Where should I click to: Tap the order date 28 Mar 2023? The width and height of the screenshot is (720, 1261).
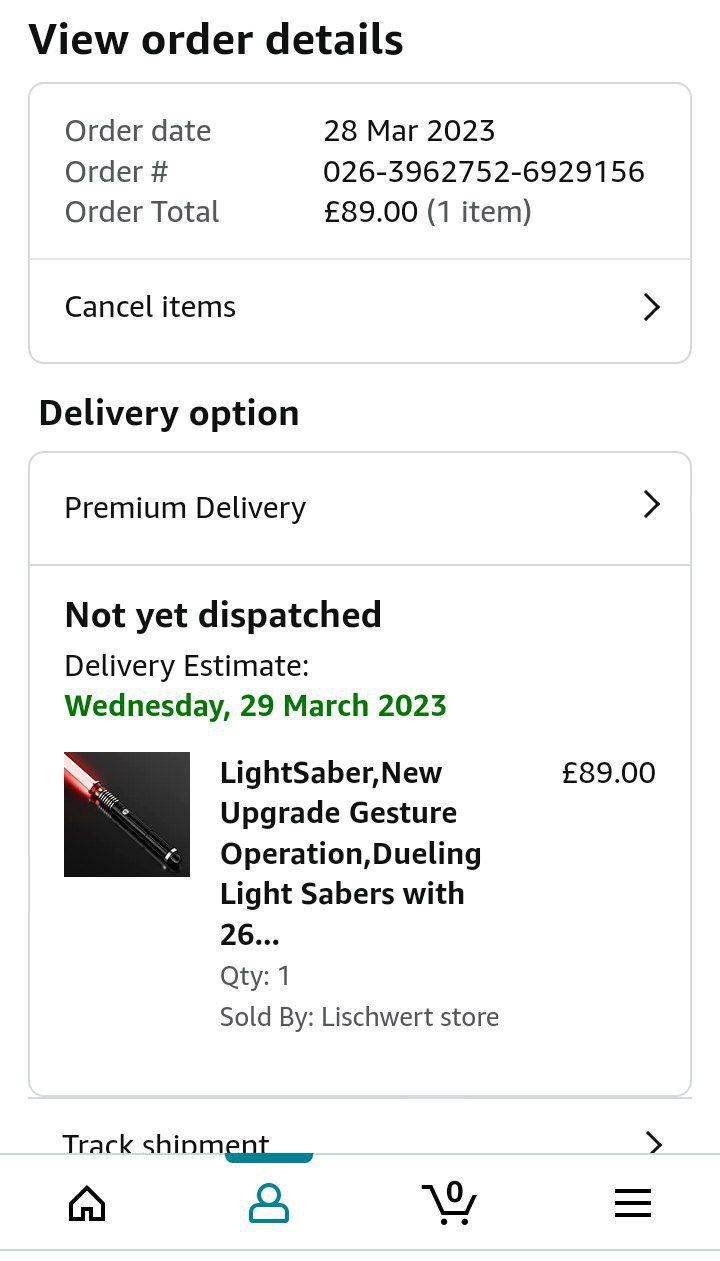click(409, 131)
